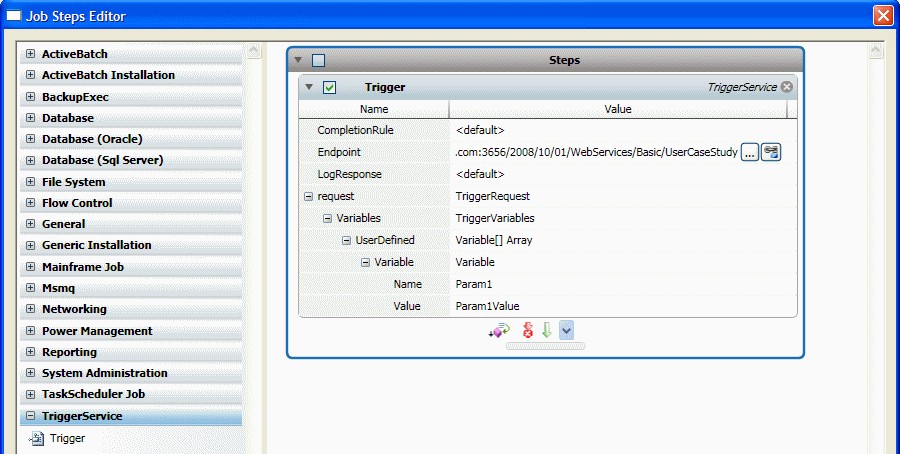Click the horizontal slider bar below step icons
This screenshot has height=454, width=900.
(545, 346)
